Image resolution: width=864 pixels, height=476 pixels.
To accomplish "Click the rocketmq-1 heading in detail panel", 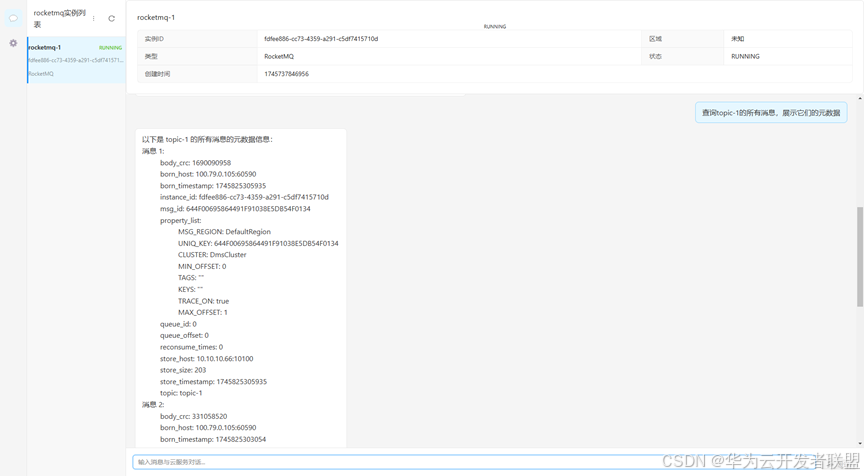I will [x=156, y=18].
